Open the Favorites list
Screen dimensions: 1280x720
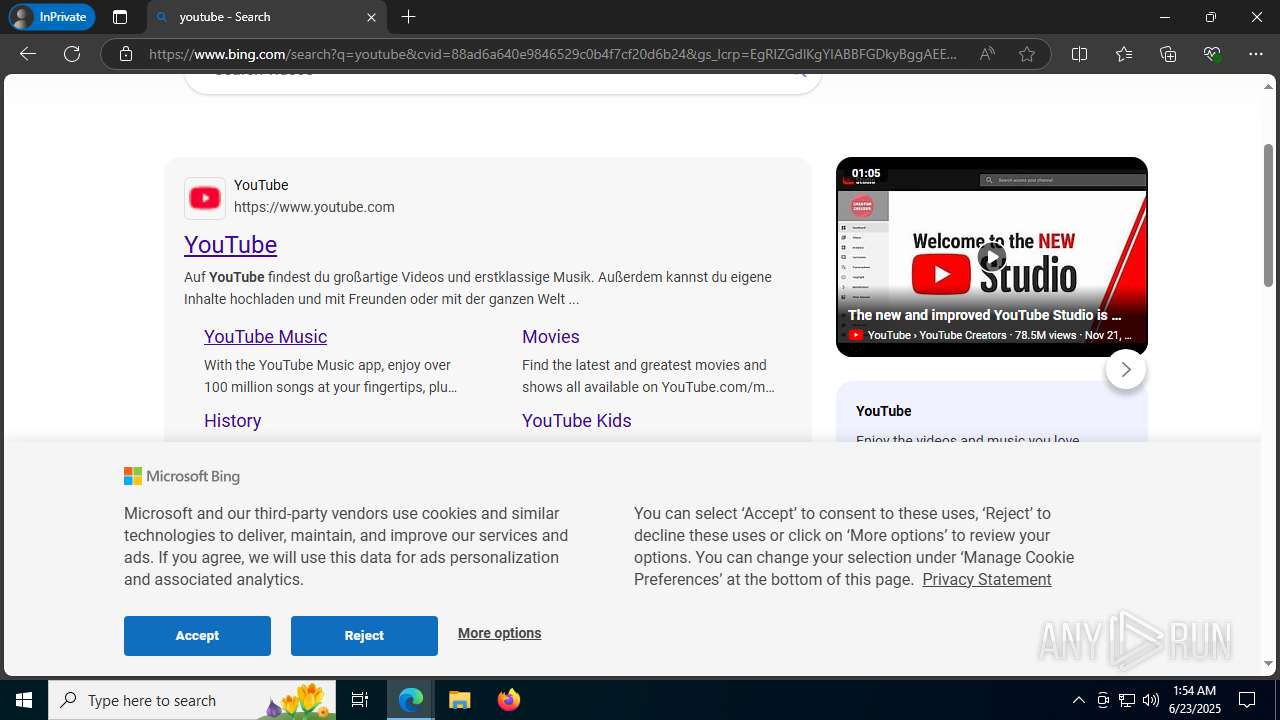[x=1124, y=54]
